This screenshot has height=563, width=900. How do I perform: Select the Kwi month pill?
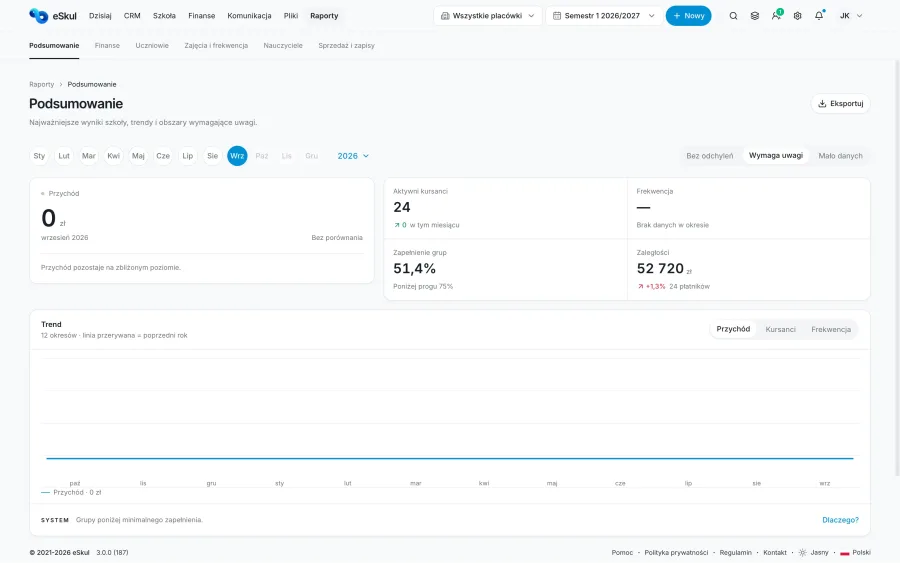(114, 156)
